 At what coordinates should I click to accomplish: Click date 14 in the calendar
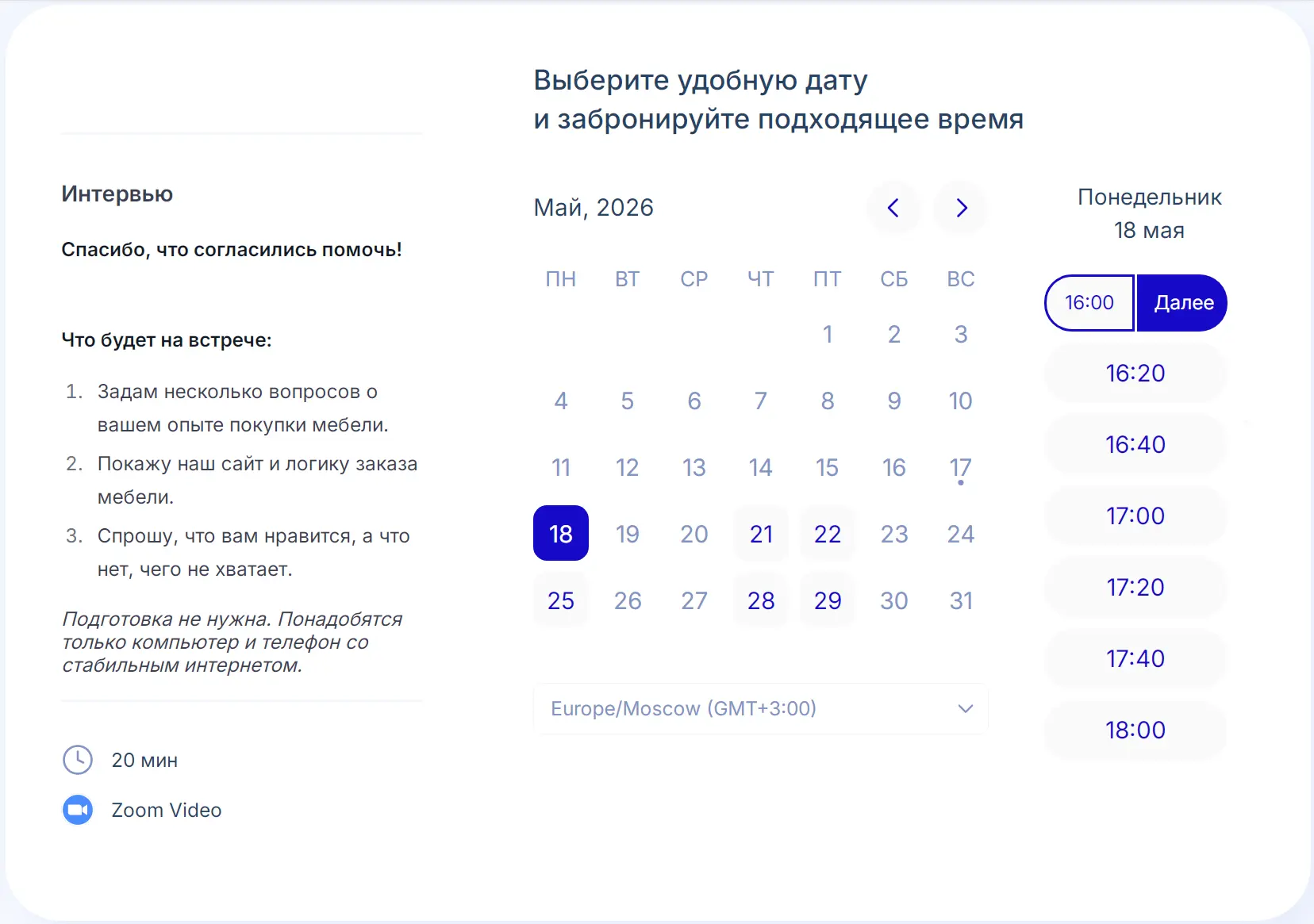point(761,467)
